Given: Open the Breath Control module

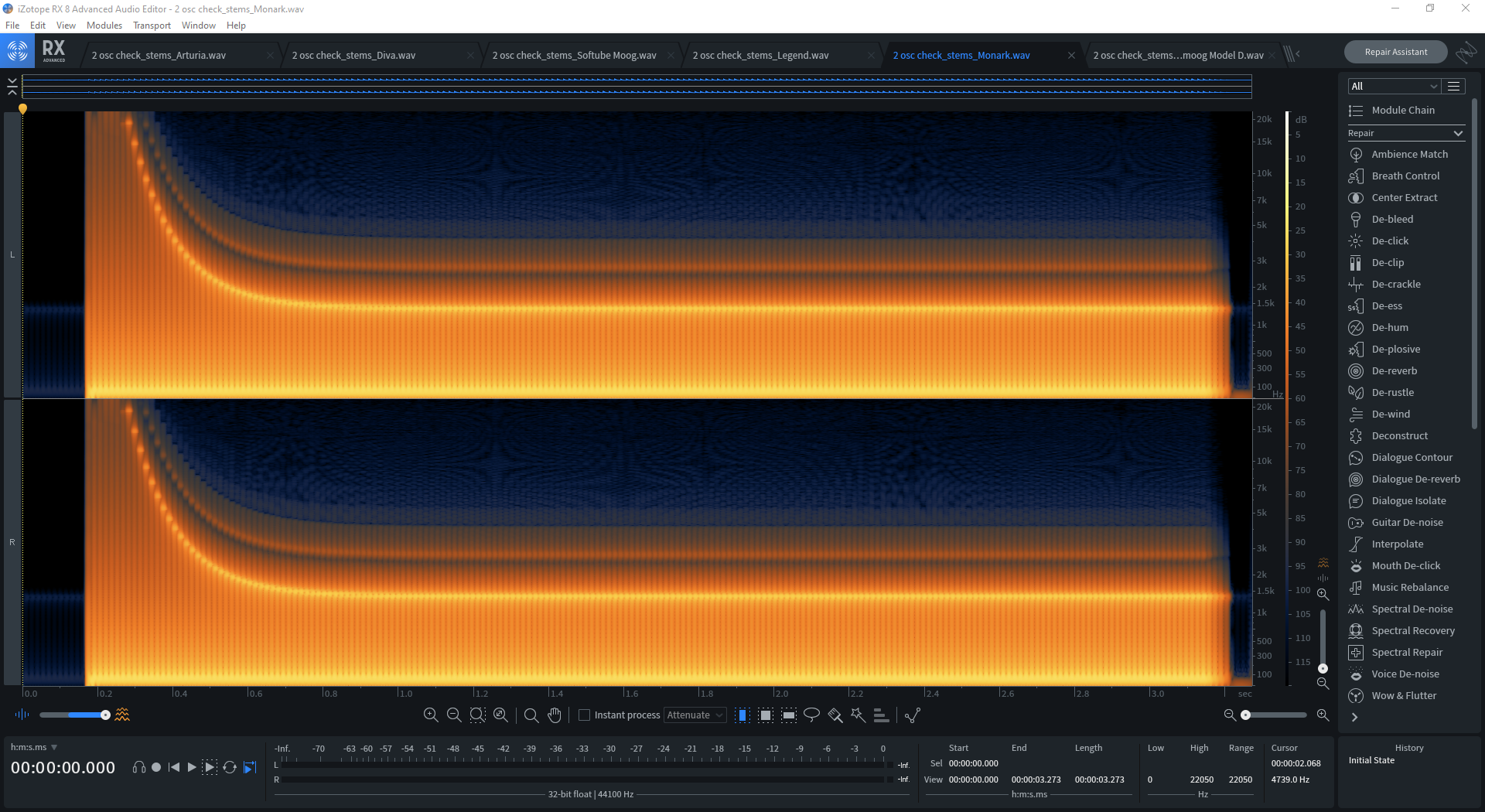Looking at the screenshot, I should pos(1395,176).
